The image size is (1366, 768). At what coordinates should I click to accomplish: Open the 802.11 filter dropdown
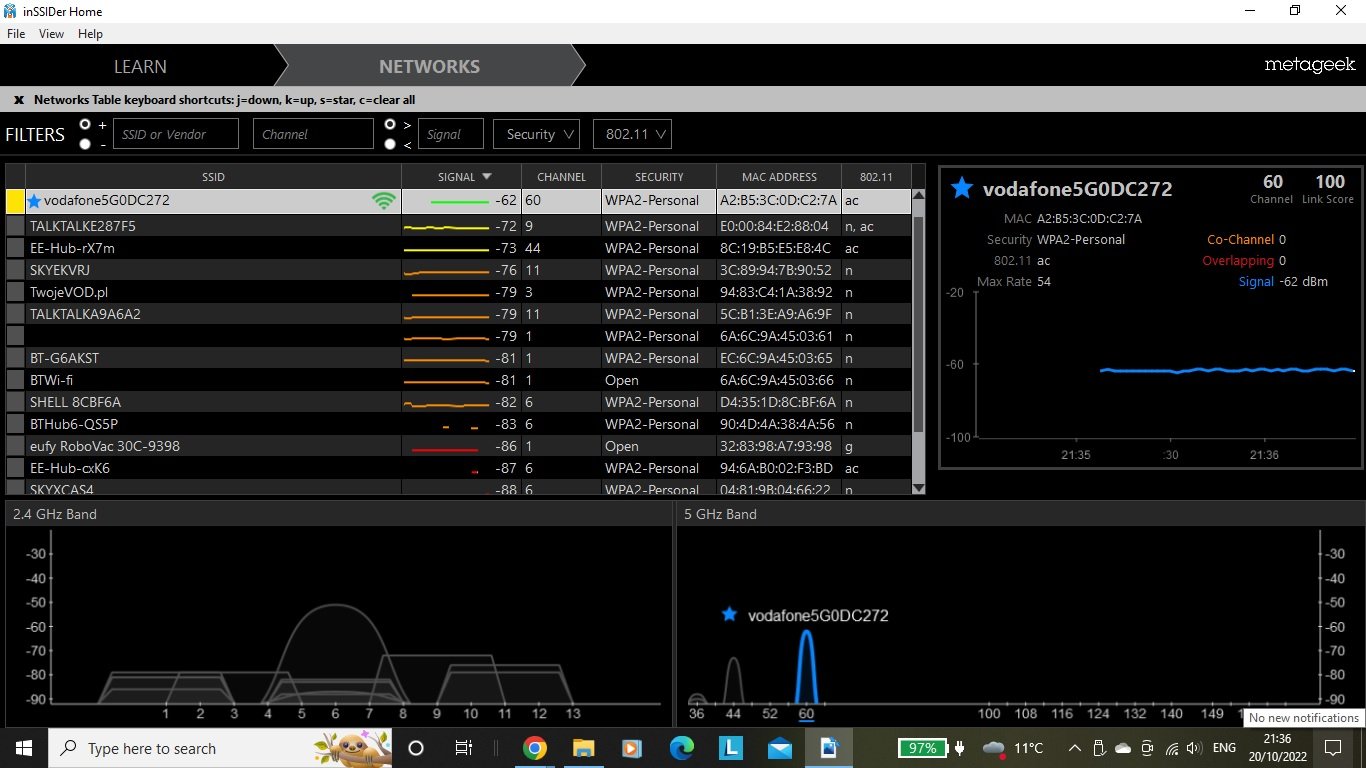(631, 134)
